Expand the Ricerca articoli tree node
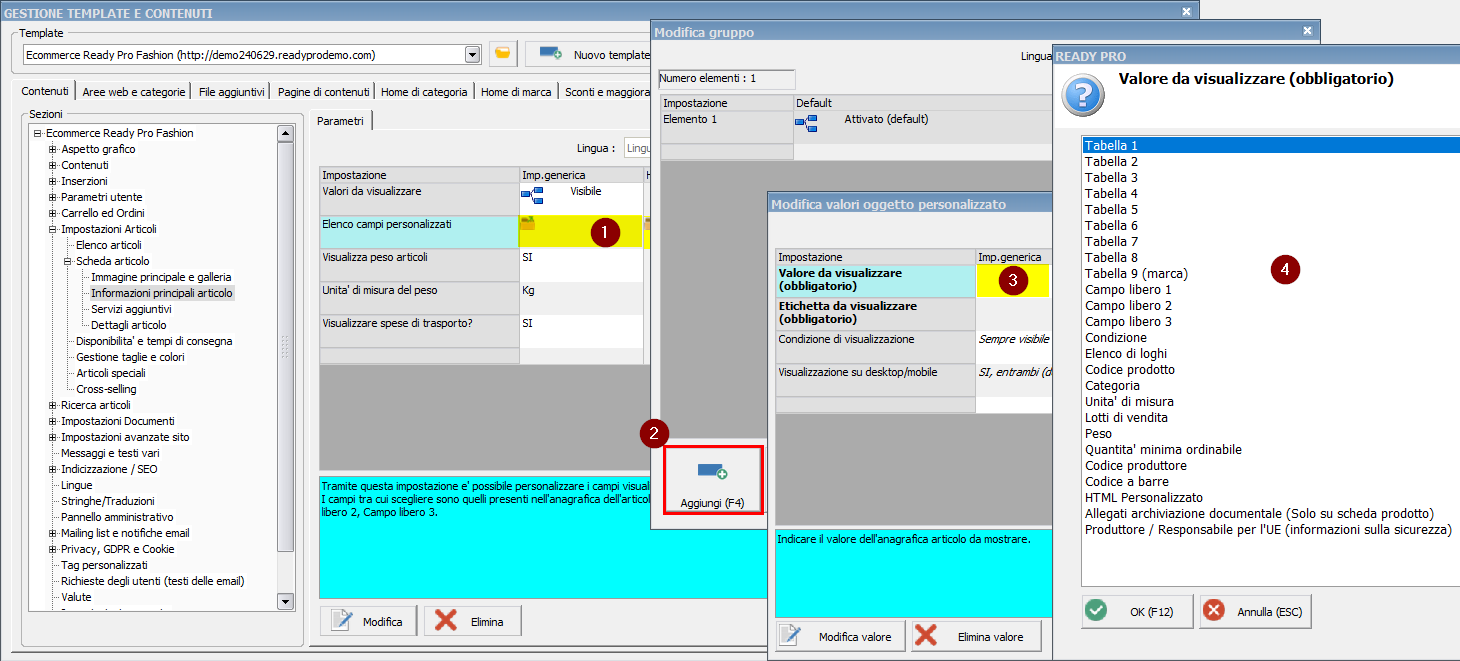Image resolution: width=1460 pixels, height=661 pixels. 53,405
